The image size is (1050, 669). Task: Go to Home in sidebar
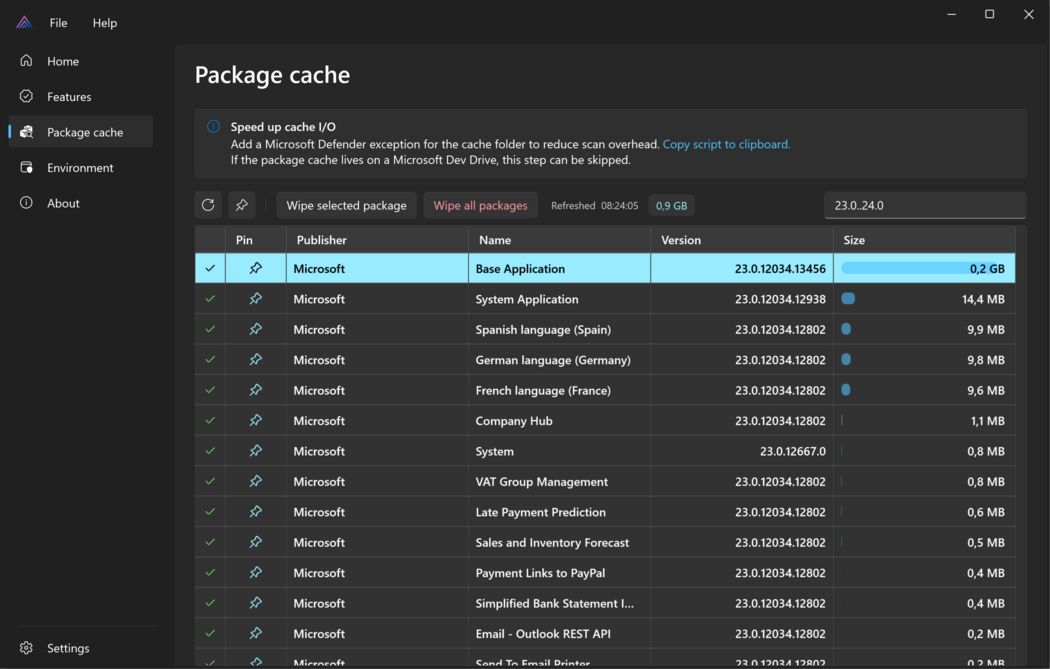[x=80, y=61]
